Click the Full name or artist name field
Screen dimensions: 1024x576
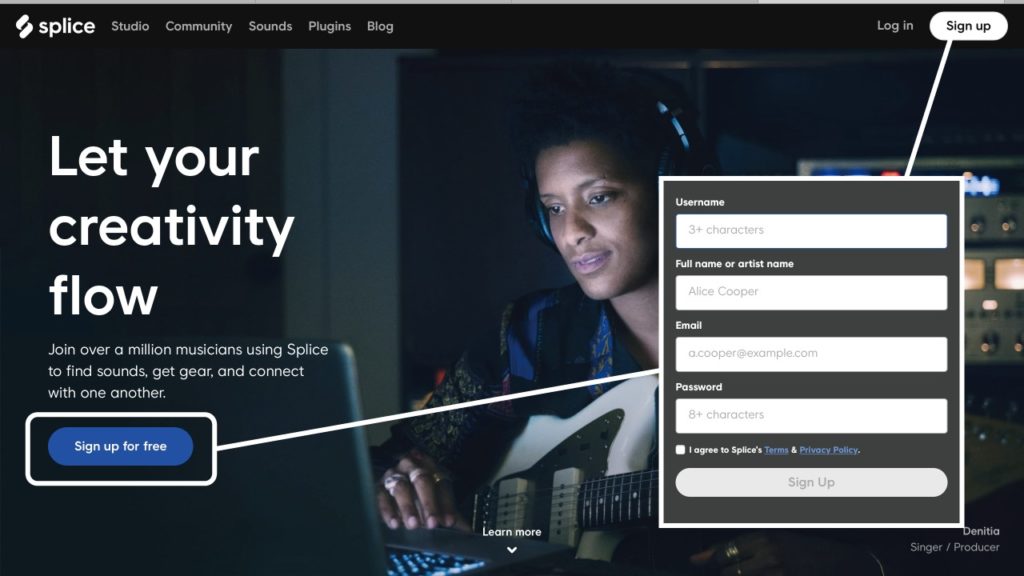[x=811, y=292]
